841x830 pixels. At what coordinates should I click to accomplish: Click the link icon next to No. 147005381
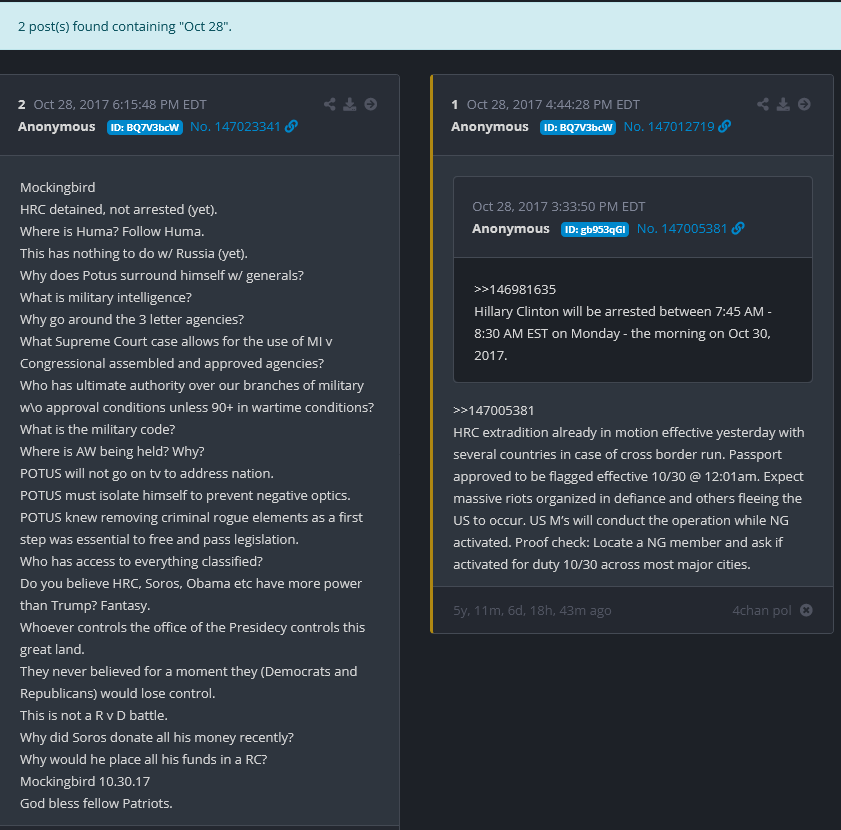click(x=738, y=229)
